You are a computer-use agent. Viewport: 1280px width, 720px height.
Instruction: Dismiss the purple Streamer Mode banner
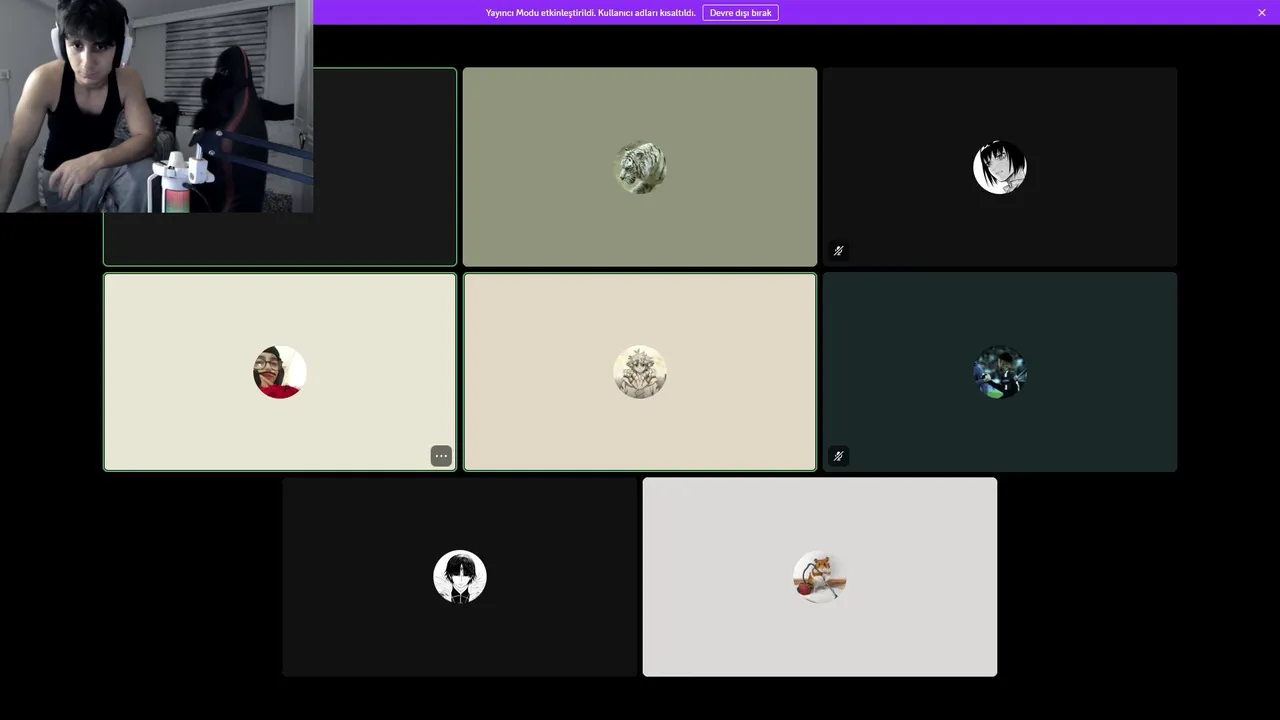coord(1262,13)
